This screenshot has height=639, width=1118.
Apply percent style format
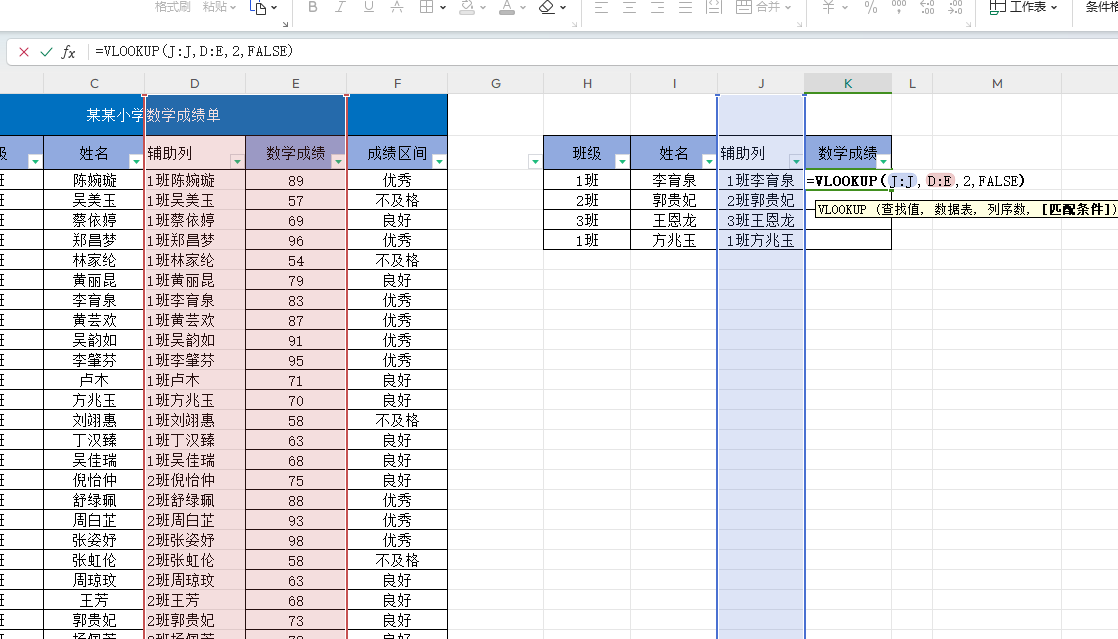pyautogui.click(x=871, y=7)
